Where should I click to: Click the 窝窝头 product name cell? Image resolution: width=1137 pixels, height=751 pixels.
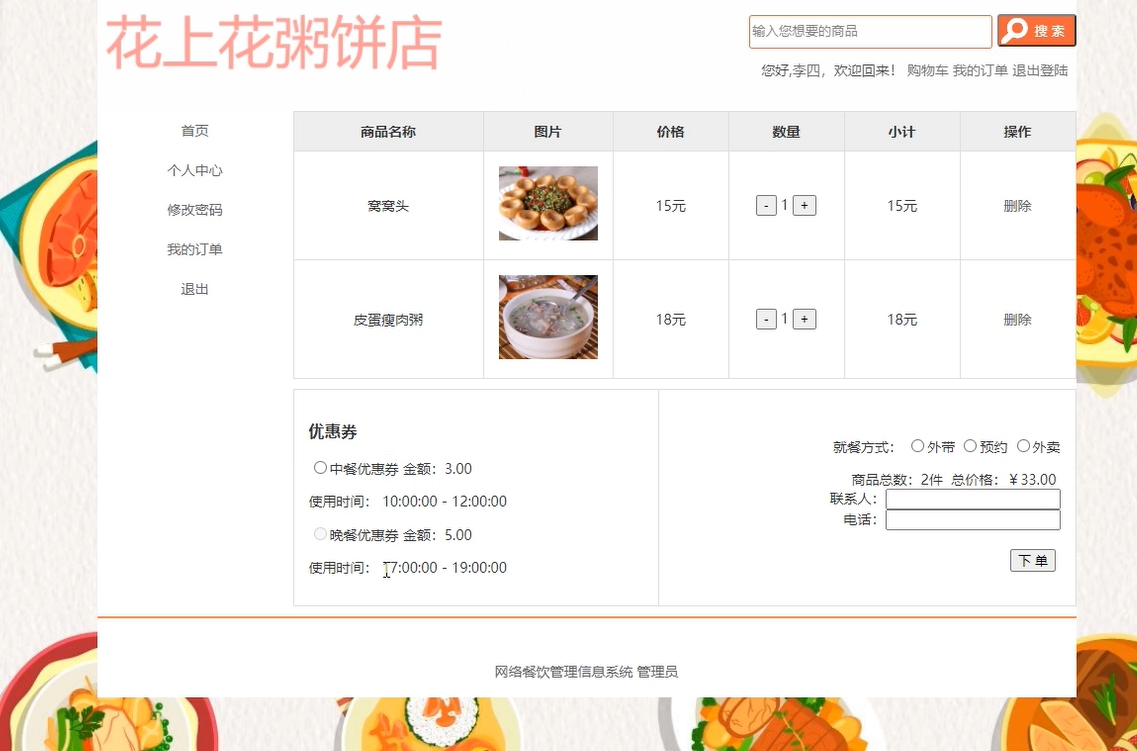click(388, 206)
